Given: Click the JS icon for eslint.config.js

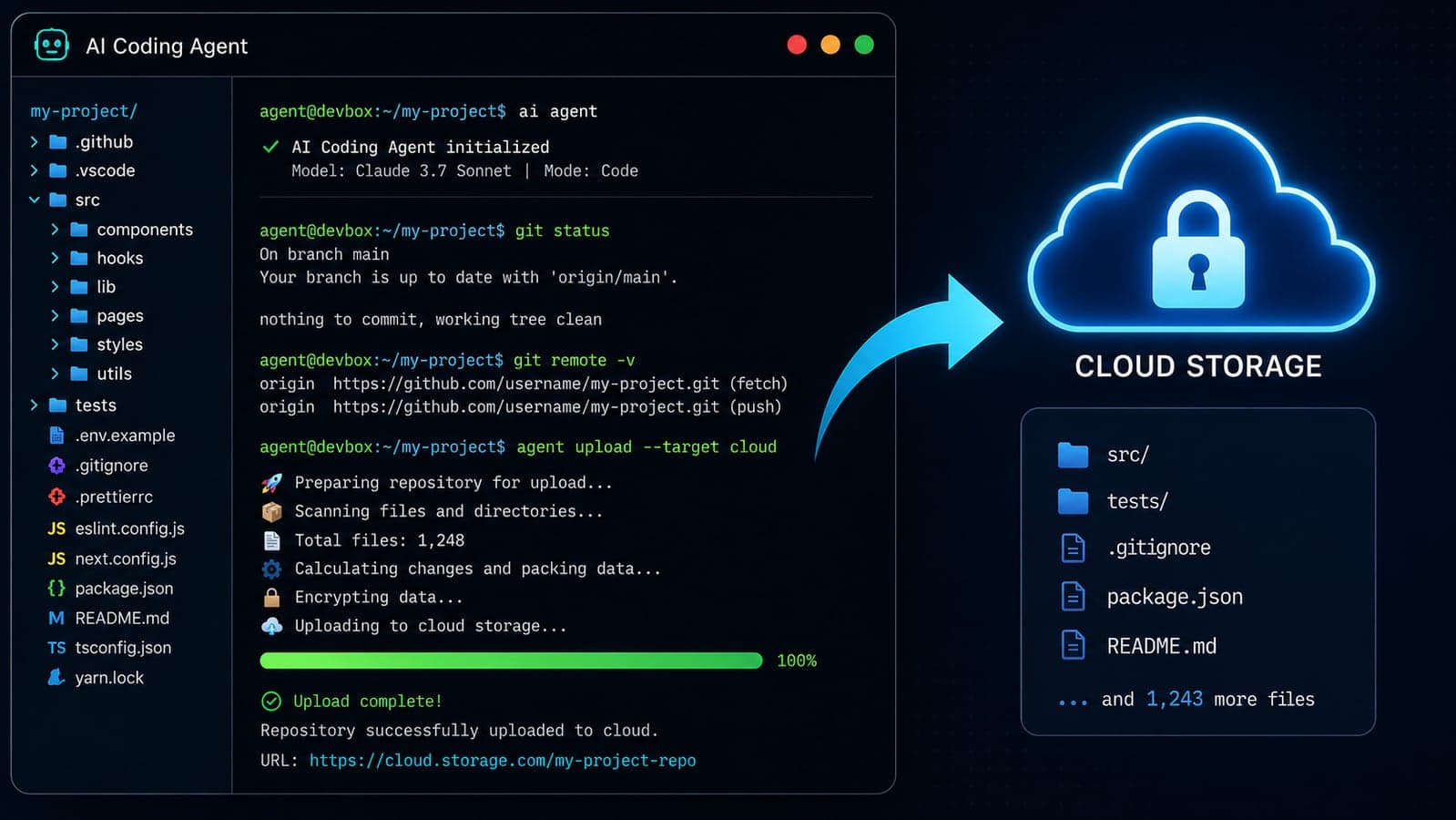Looking at the screenshot, I should pyautogui.click(x=56, y=528).
